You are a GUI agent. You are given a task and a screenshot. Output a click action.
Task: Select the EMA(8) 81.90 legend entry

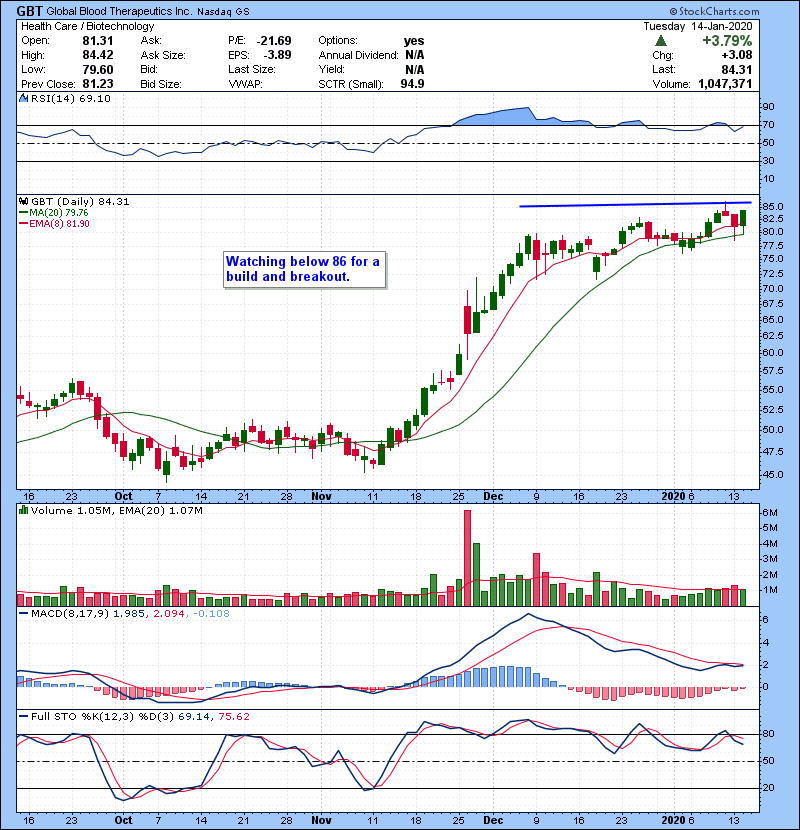pos(55,224)
